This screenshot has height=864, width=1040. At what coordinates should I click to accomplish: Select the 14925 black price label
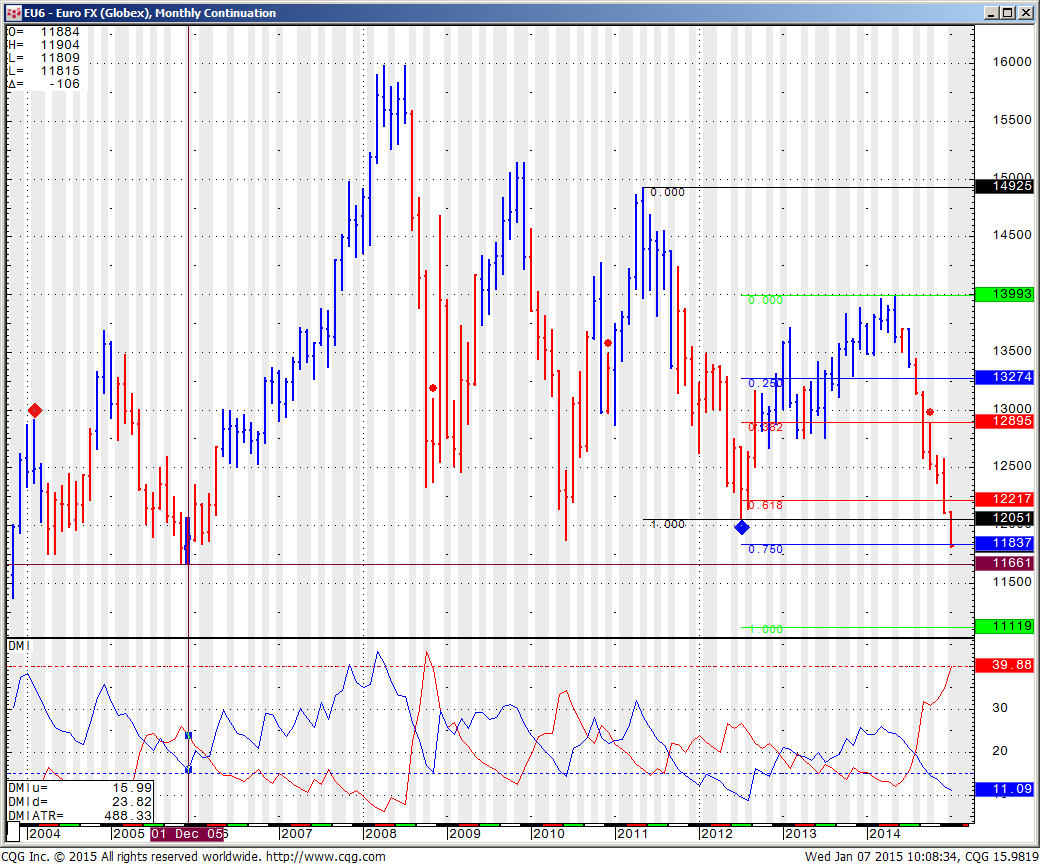[1005, 187]
